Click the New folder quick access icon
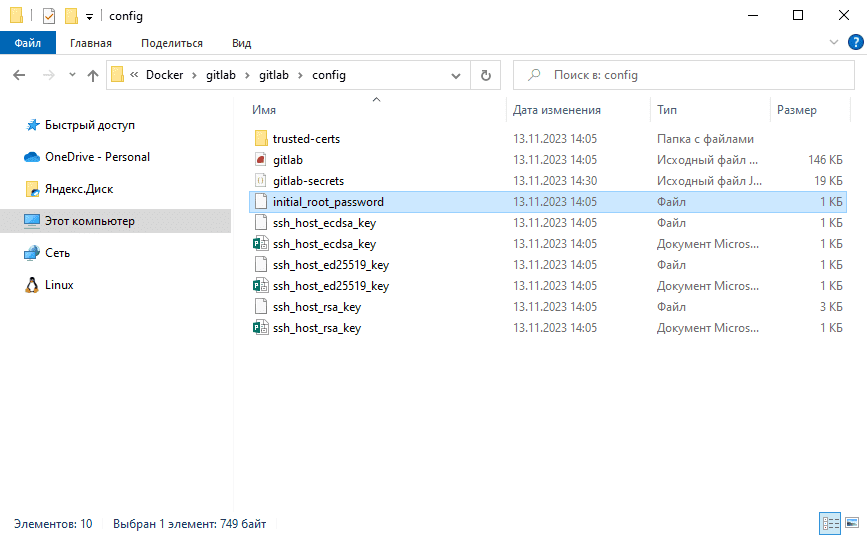The image size is (867, 535). (71, 16)
